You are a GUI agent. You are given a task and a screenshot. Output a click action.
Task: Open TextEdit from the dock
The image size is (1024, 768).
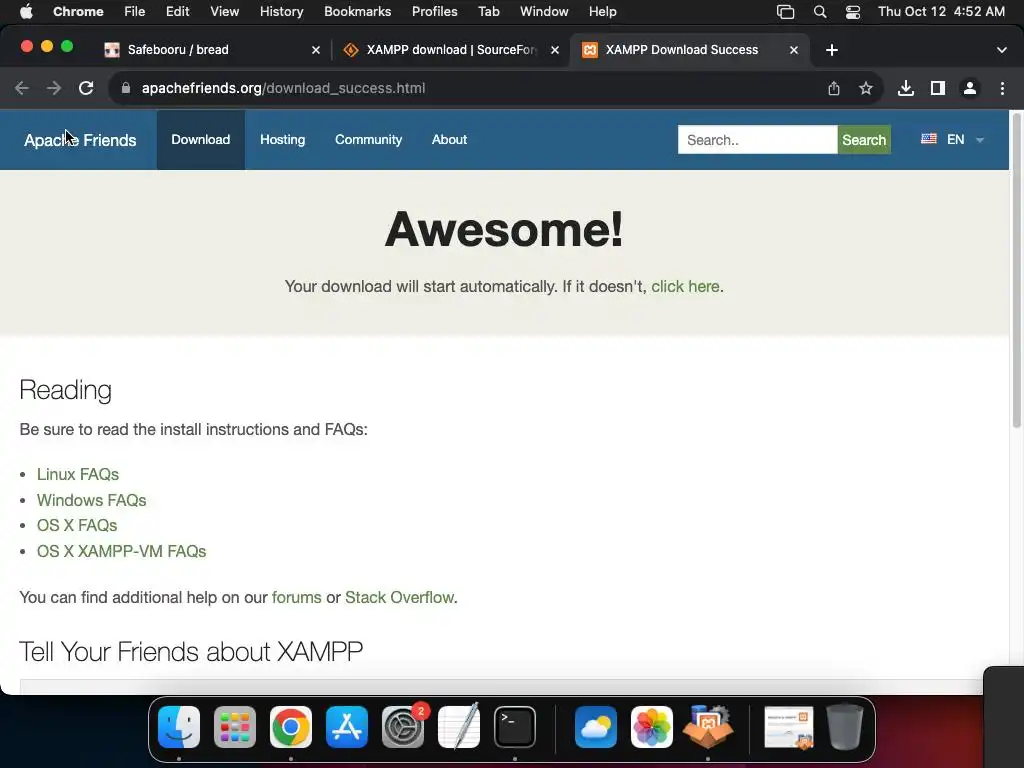(459, 727)
